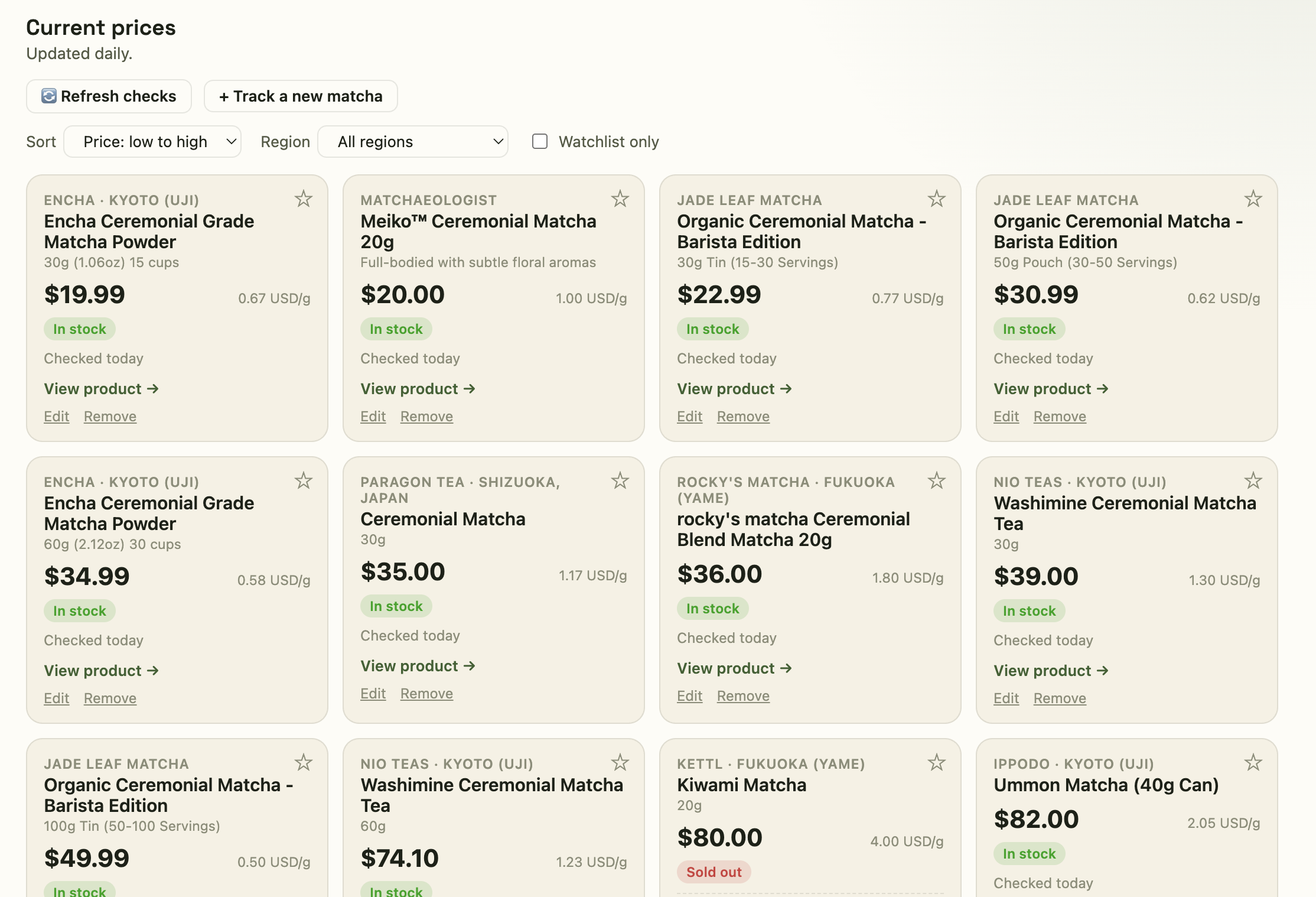This screenshot has height=897, width=1316.
Task: Remove the Washimine $39.00 entry
Action: pos(1060,698)
